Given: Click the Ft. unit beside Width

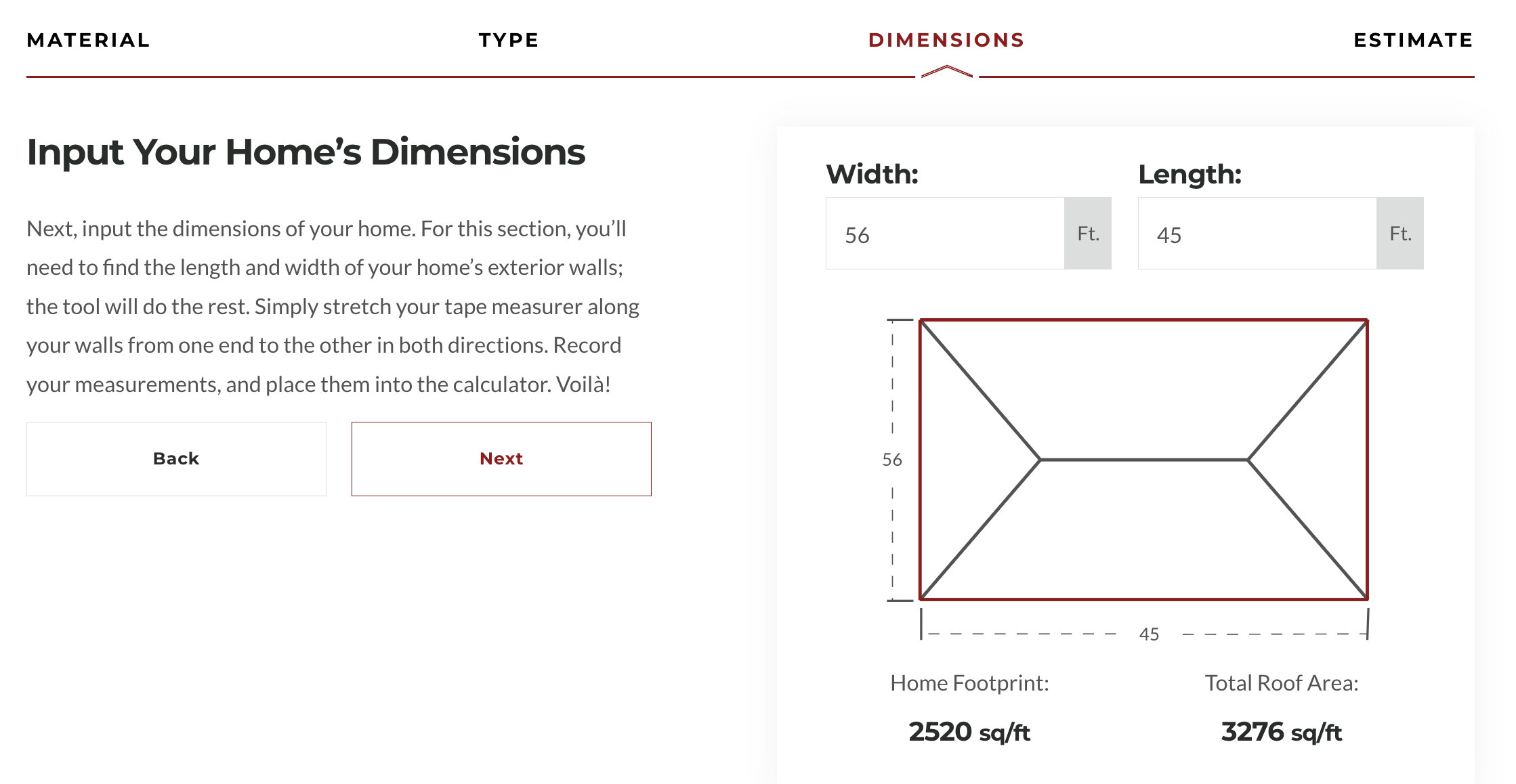Looking at the screenshot, I should point(1088,234).
